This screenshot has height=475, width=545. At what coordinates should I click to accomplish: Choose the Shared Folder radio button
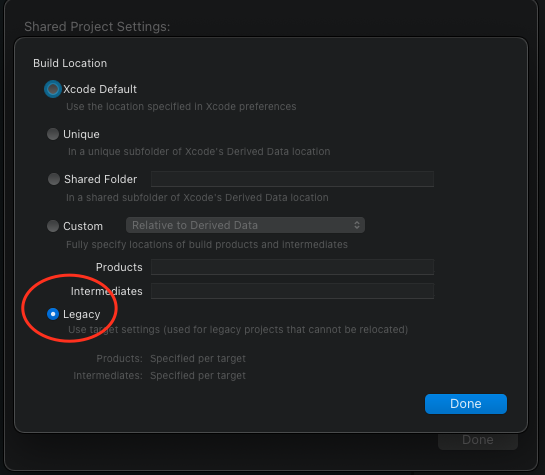[x=54, y=179]
